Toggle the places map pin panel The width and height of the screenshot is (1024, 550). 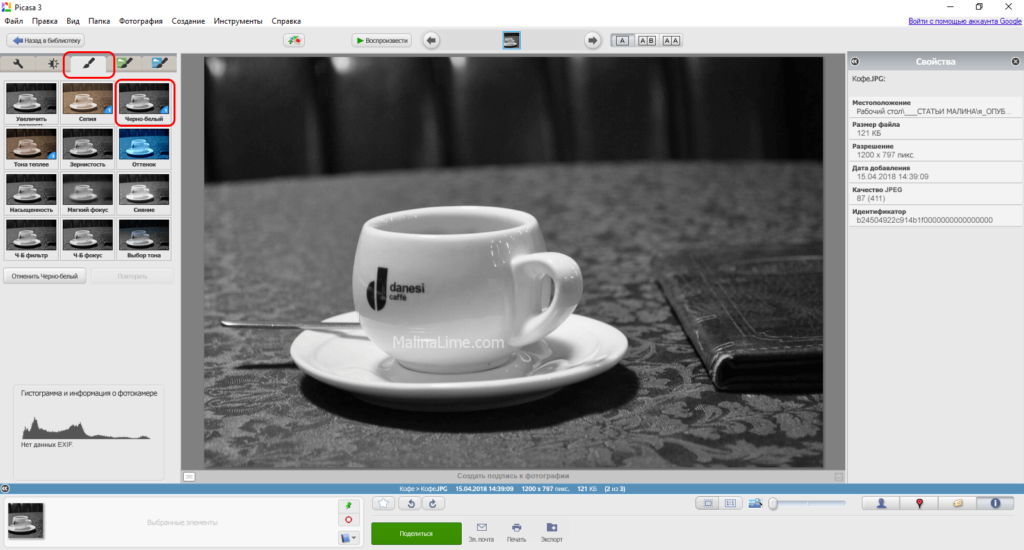(x=919, y=503)
